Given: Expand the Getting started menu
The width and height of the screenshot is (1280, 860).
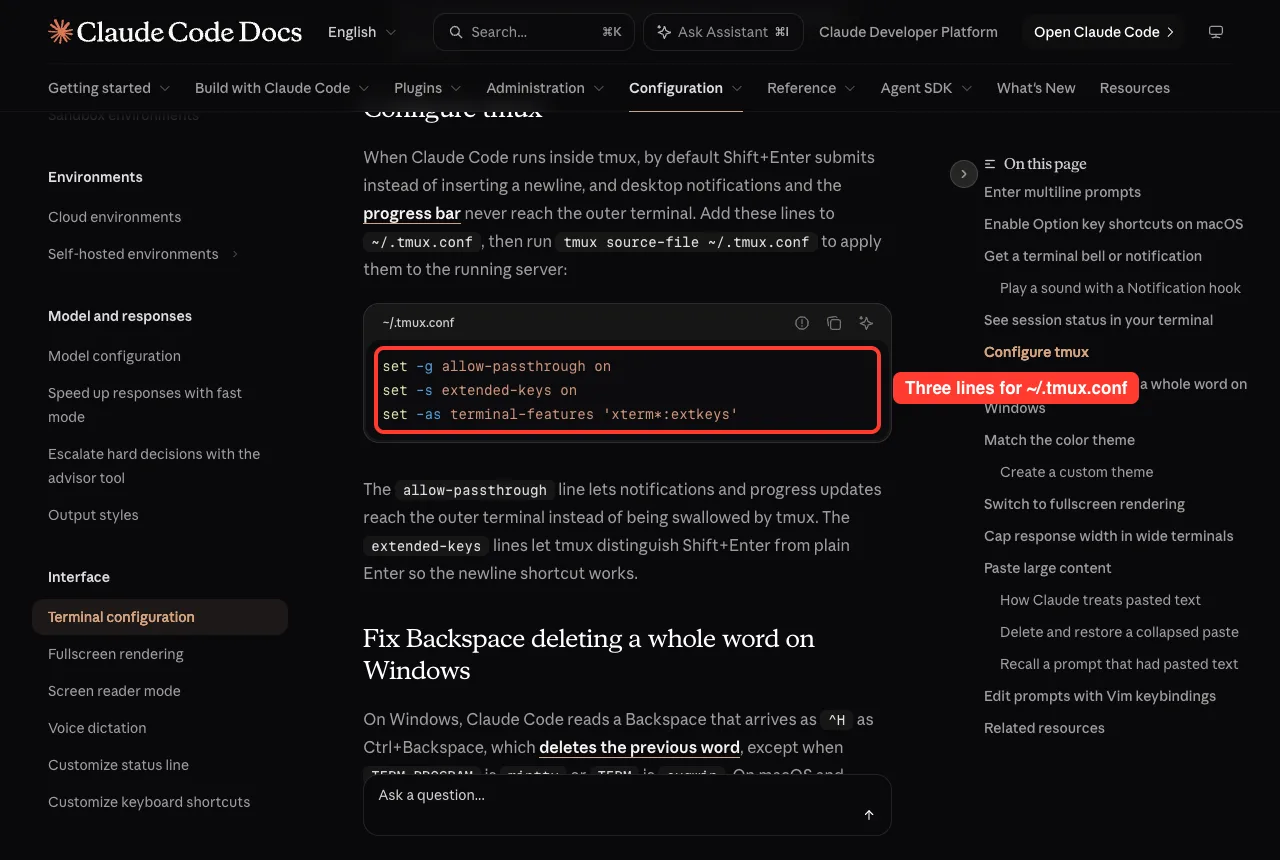Looking at the screenshot, I should 109,88.
